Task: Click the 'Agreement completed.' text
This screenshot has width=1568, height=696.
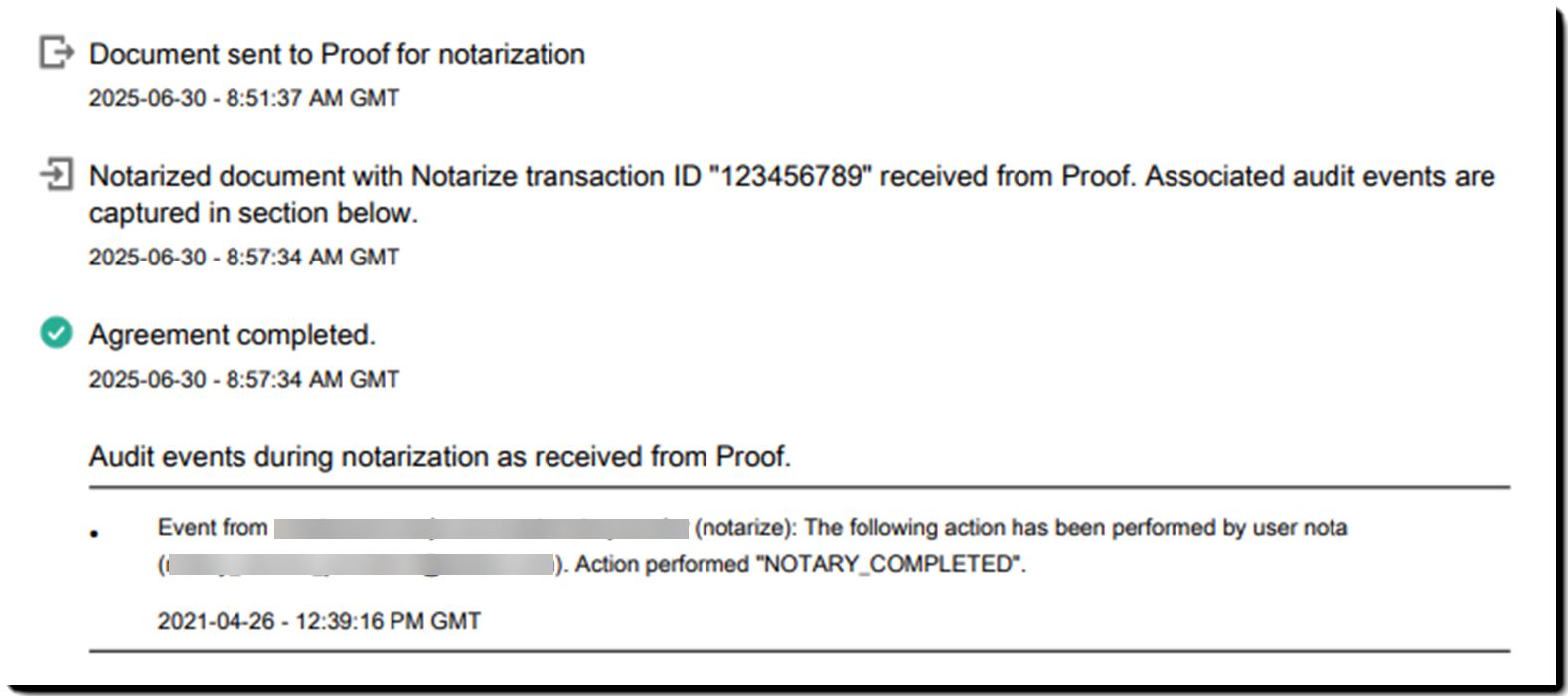Action: tap(233, 335)
